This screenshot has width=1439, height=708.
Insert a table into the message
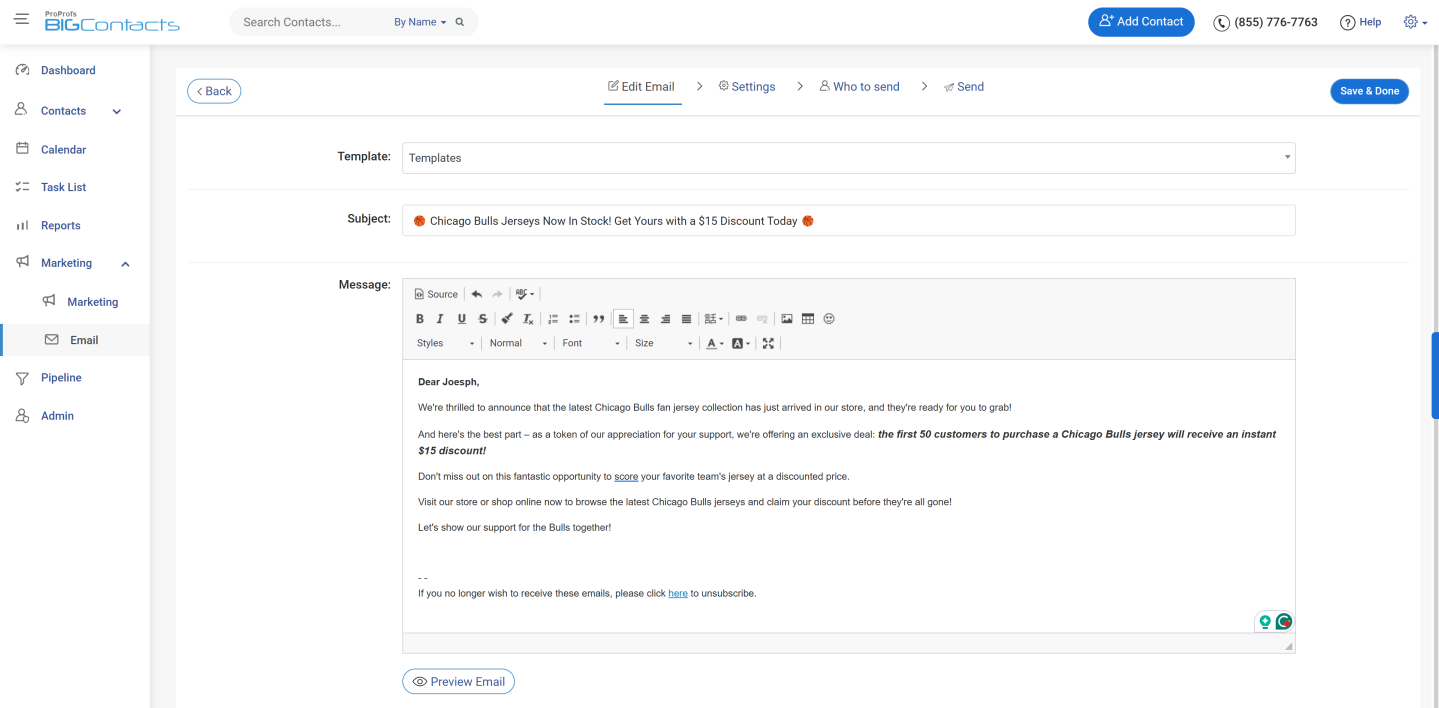(x=808, y=319)
